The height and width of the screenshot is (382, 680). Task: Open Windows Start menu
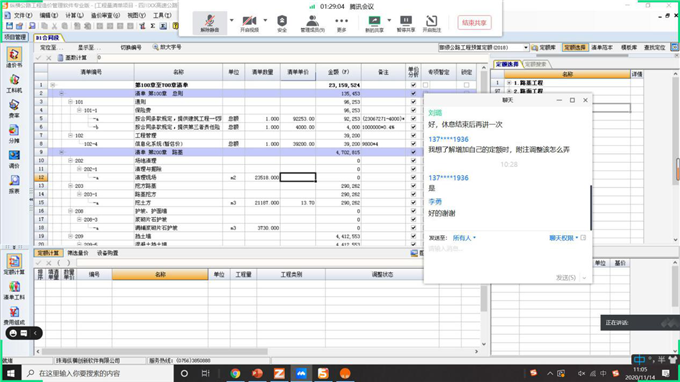tap(10, 373)
